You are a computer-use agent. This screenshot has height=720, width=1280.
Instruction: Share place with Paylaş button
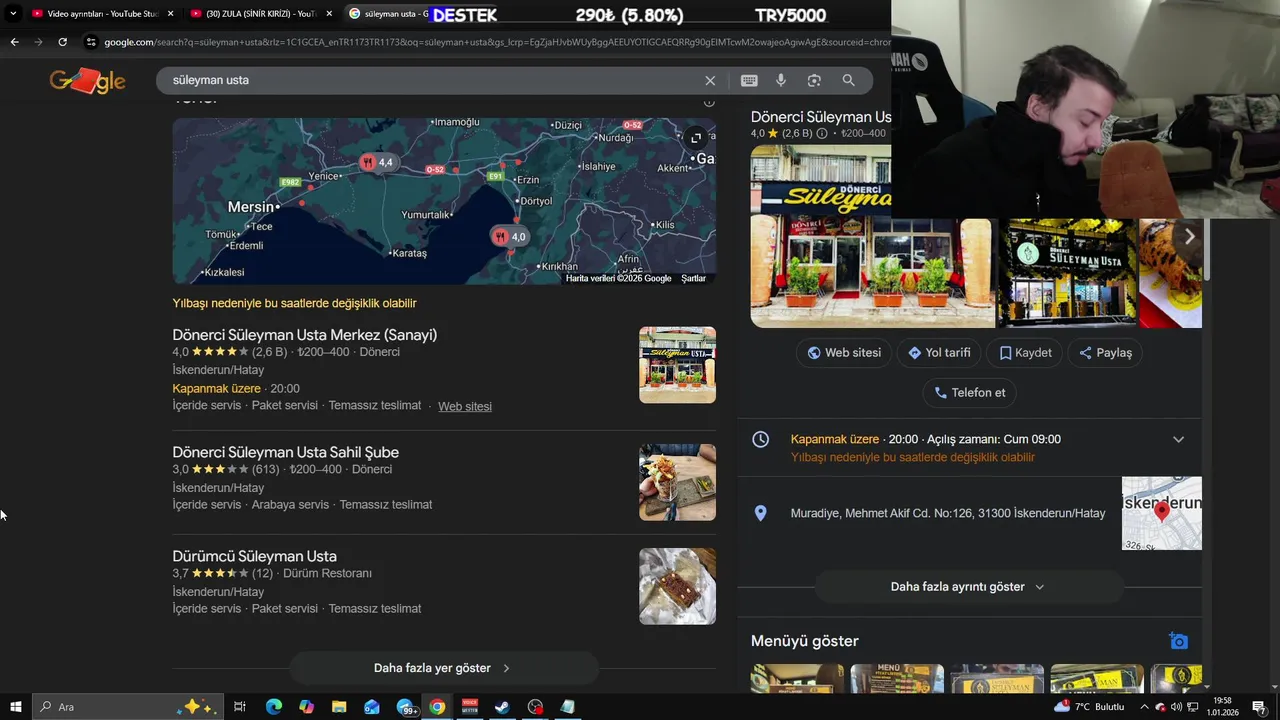1105,353
